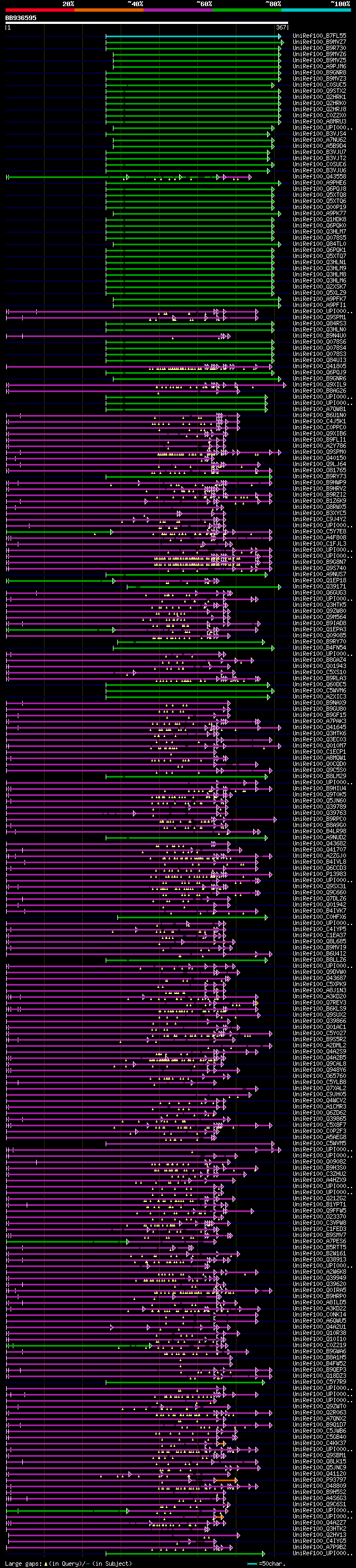The height and width of the screenshot is (1568, 356).
Task: Open hit UniRef100_C4J5K1
Action: click(x=319, y=421)
